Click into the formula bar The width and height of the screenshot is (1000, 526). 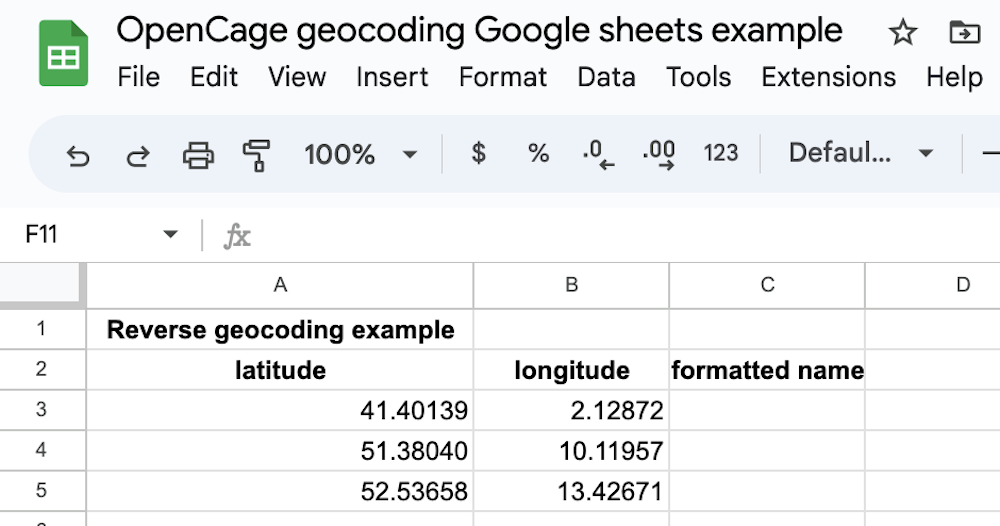[625, 235]
